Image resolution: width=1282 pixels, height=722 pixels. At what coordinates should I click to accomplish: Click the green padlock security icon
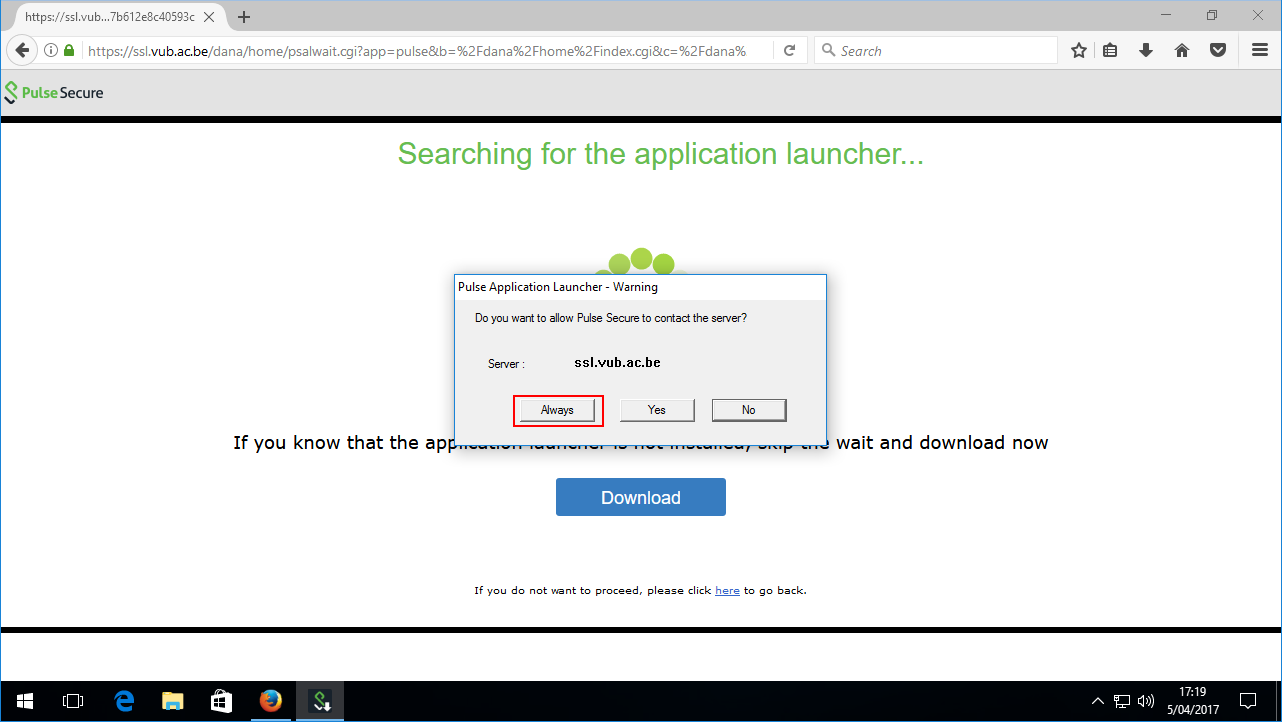pos(69,50)
